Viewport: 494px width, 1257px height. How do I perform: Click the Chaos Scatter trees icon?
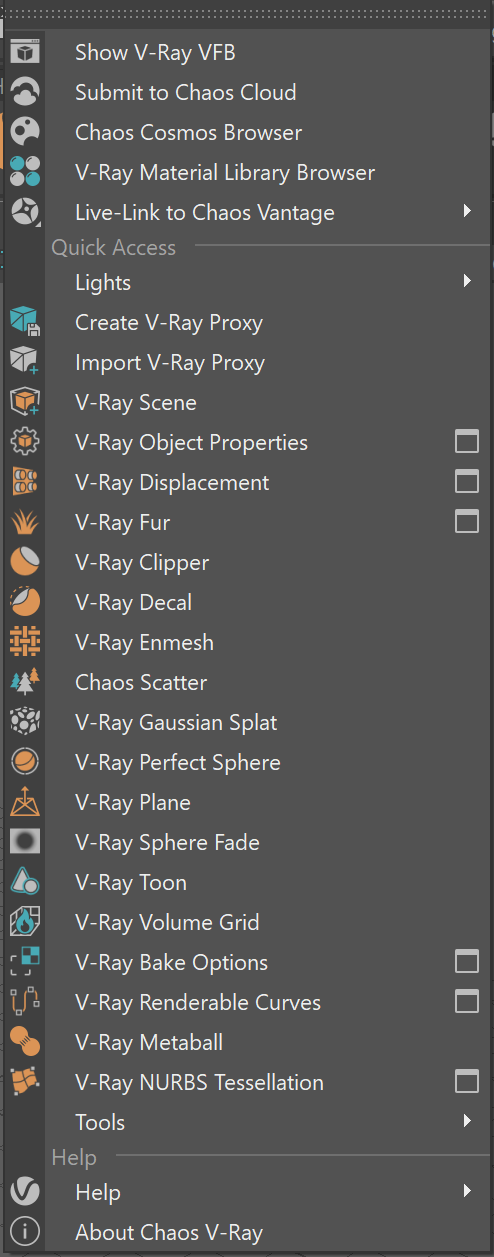[x=25, y=682]
